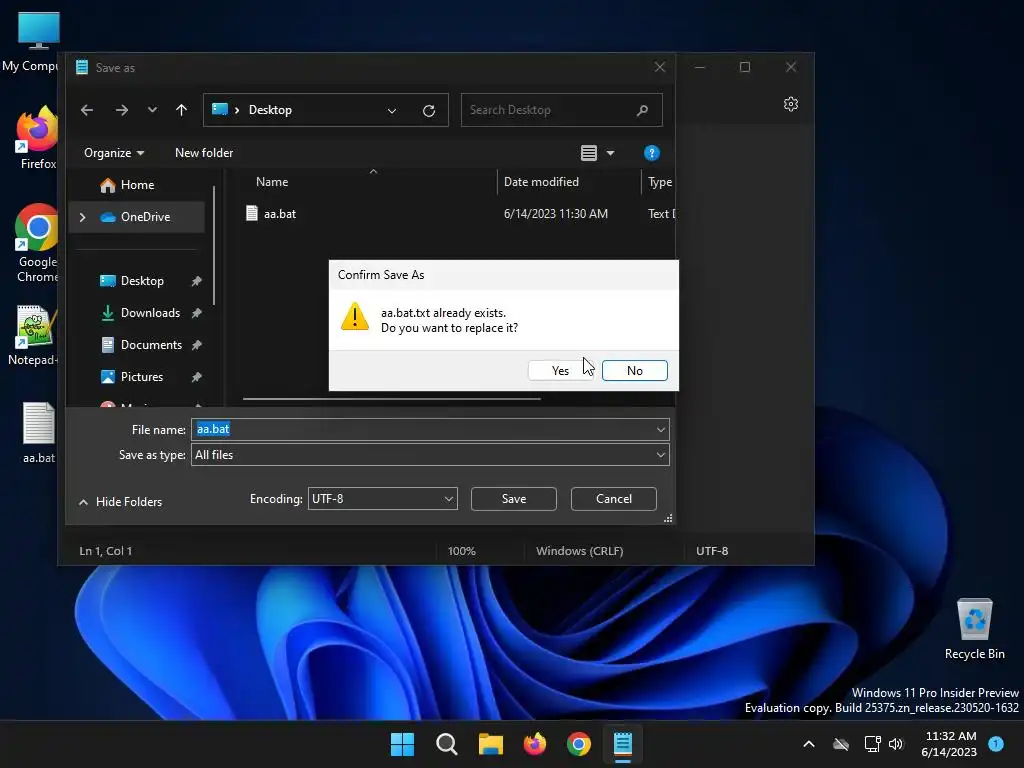Select OneDrive in the navigation pane
1024x768 pixels.
coord(145,217)
